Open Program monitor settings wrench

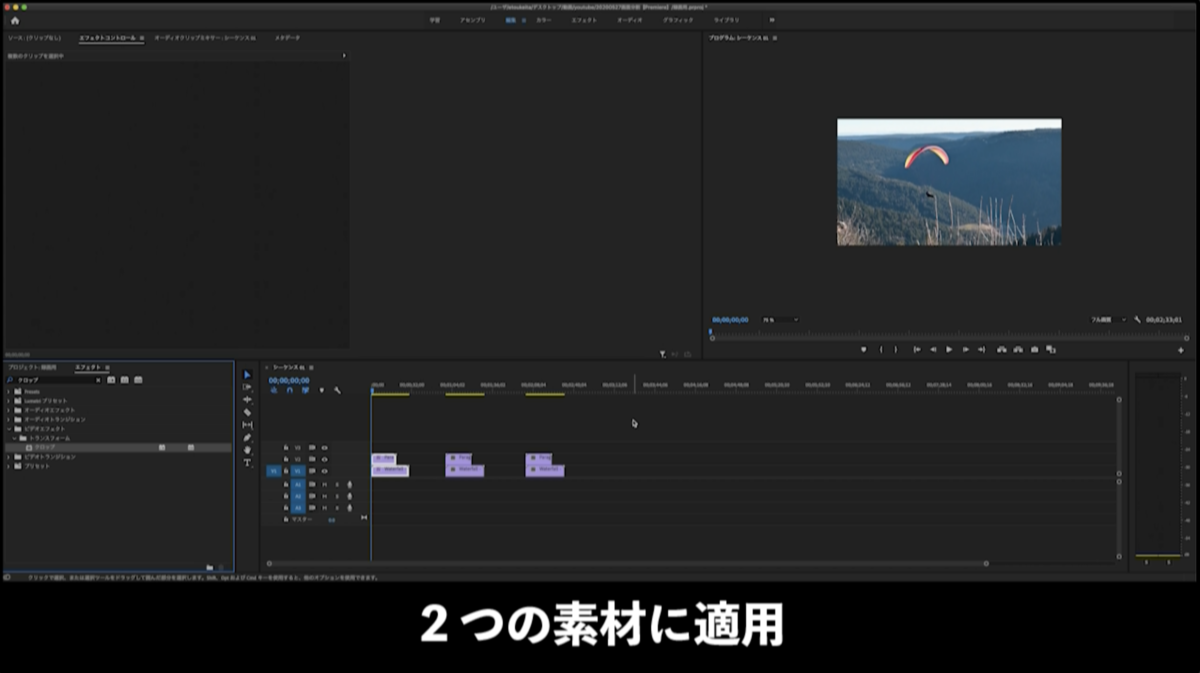click(x=1137, y=320)
